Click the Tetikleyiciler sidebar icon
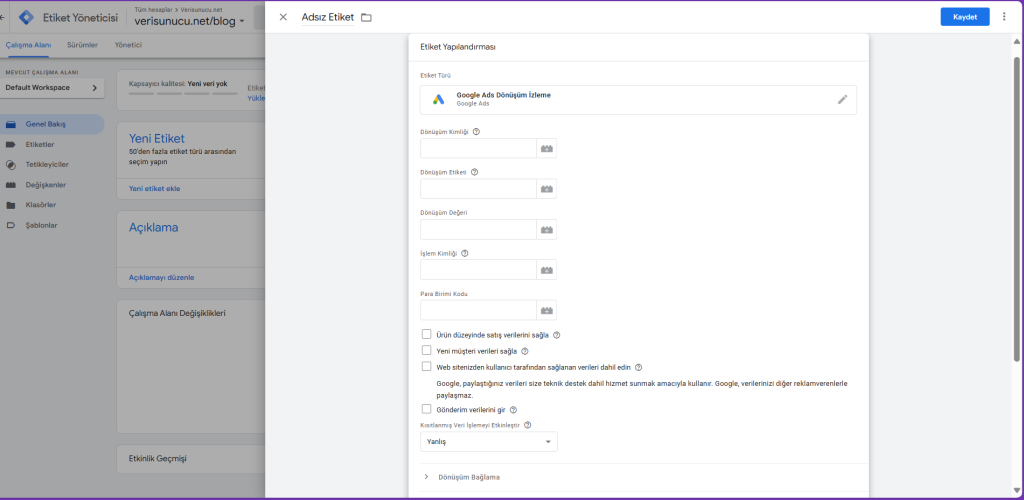Viewport: 1024px width, 500px height. (x=11, y=164)
